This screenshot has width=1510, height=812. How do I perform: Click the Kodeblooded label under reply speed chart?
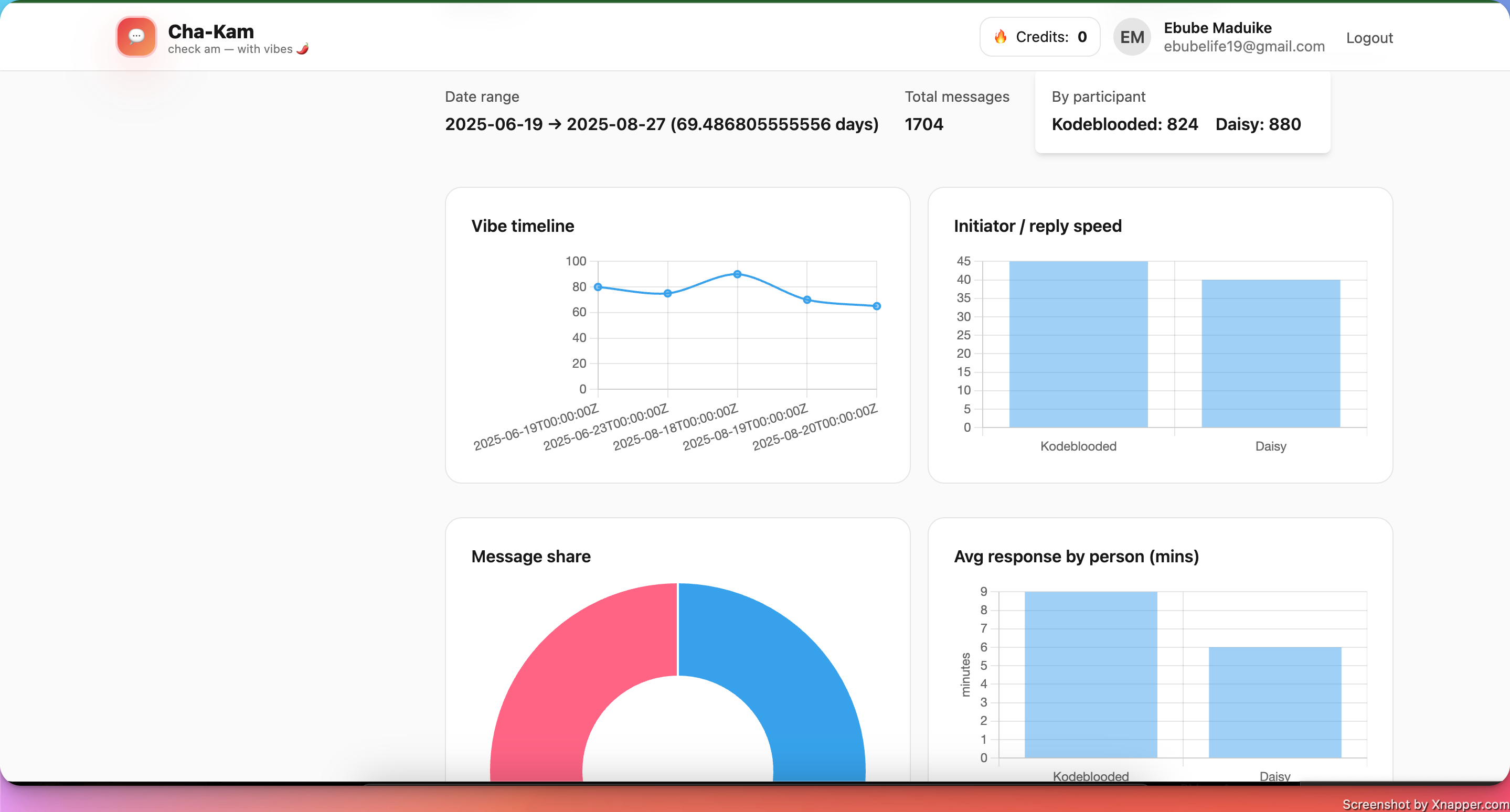[x=1078, y=446]
